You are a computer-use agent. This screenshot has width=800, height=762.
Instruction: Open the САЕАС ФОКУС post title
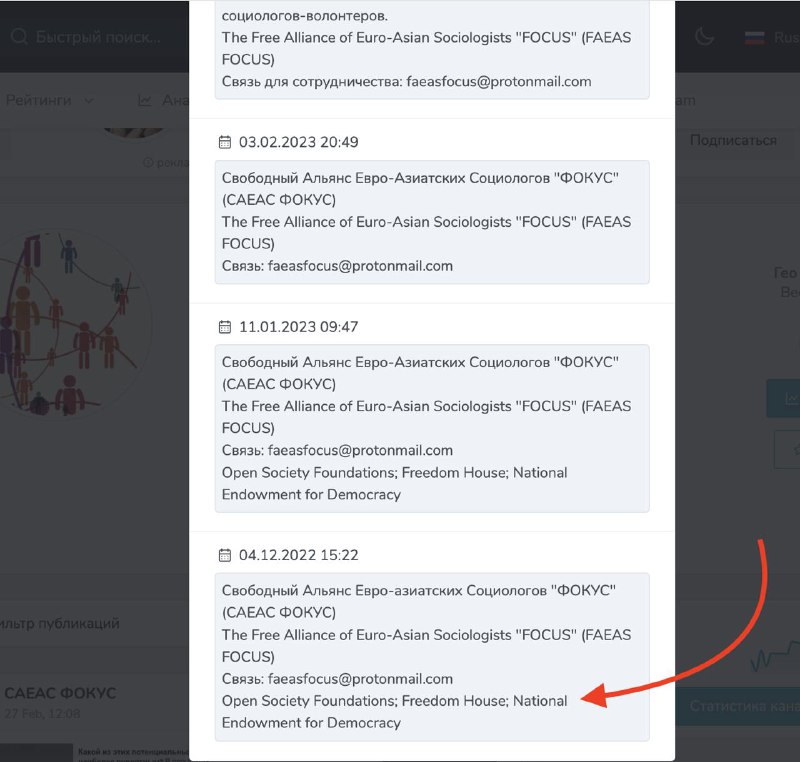coord(60,693)
